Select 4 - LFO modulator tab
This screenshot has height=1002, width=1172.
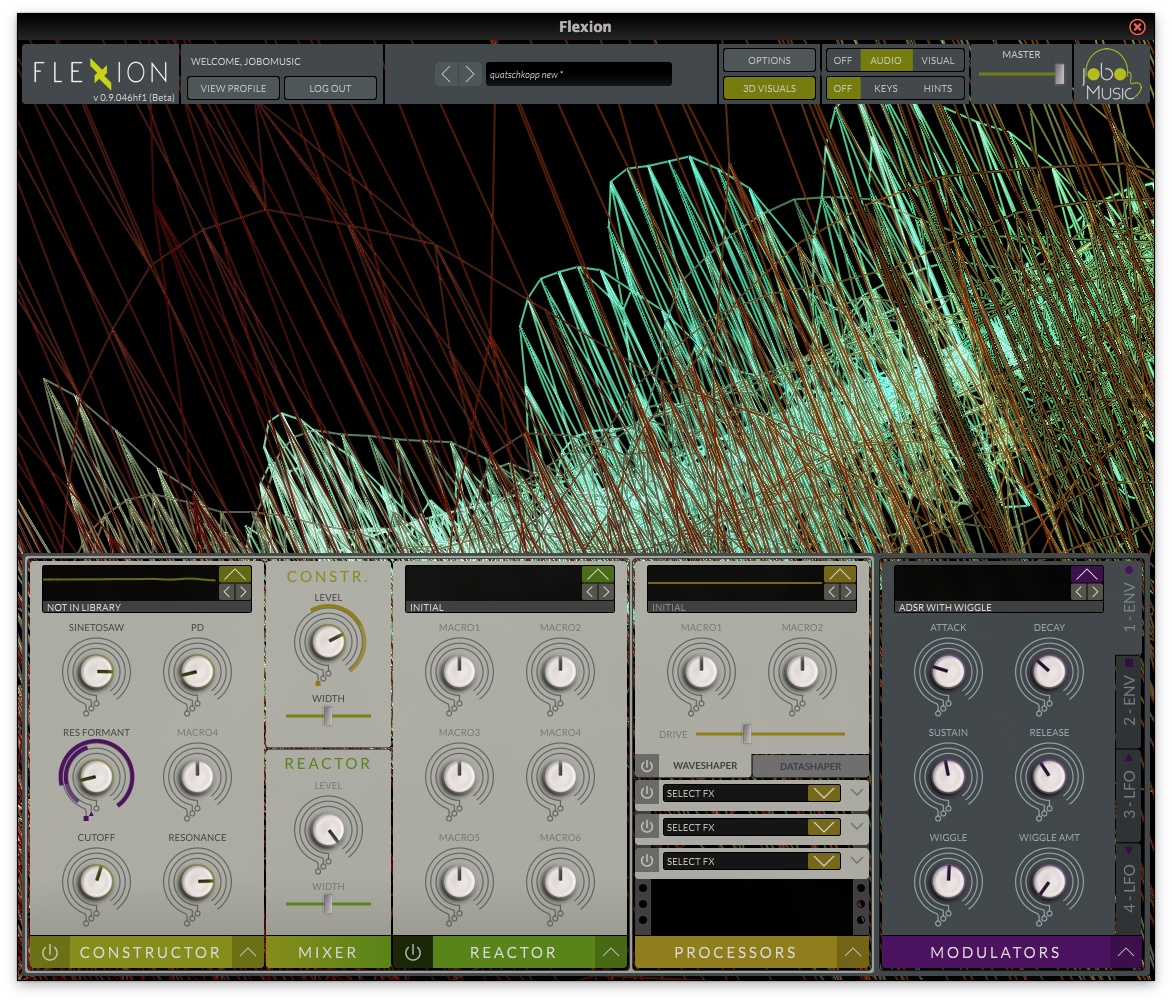pos(1129,888)
